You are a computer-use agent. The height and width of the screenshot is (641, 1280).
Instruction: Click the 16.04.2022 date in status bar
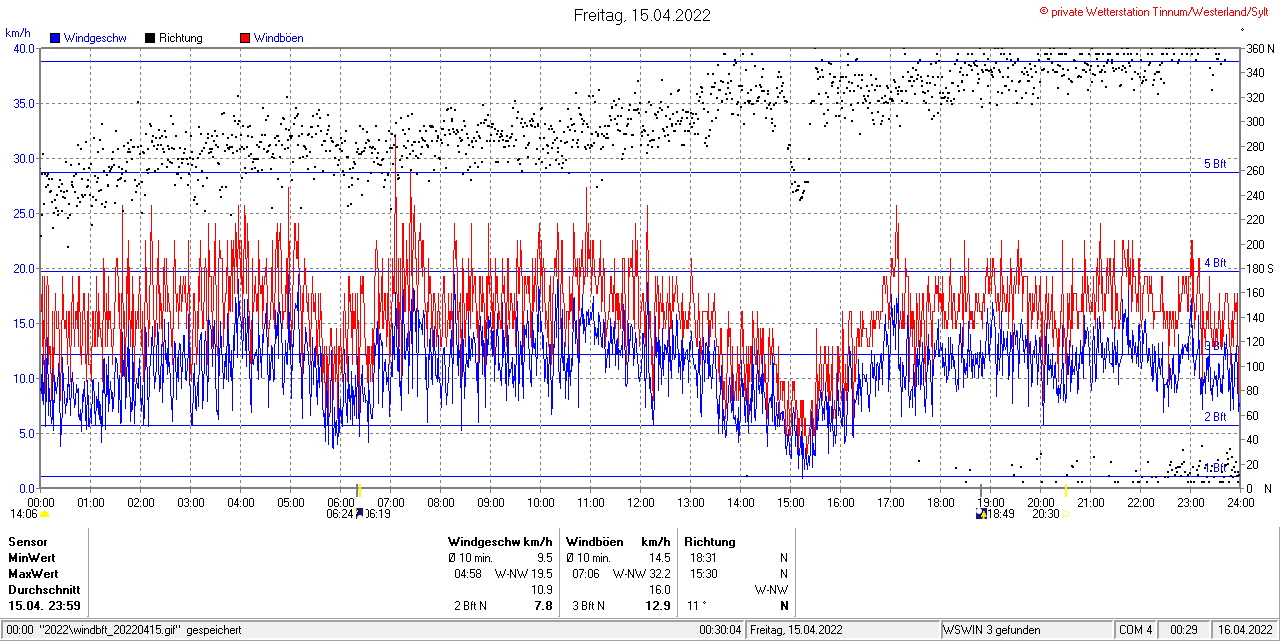tap(1244, 630)
